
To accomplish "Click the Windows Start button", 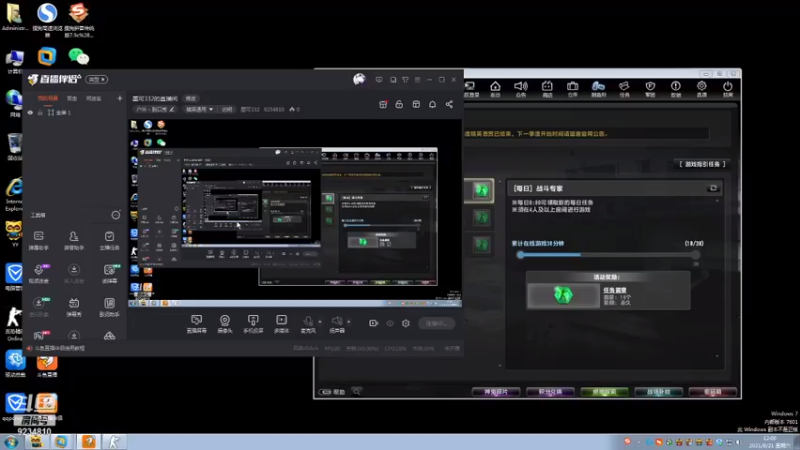I will pos(11,442).
